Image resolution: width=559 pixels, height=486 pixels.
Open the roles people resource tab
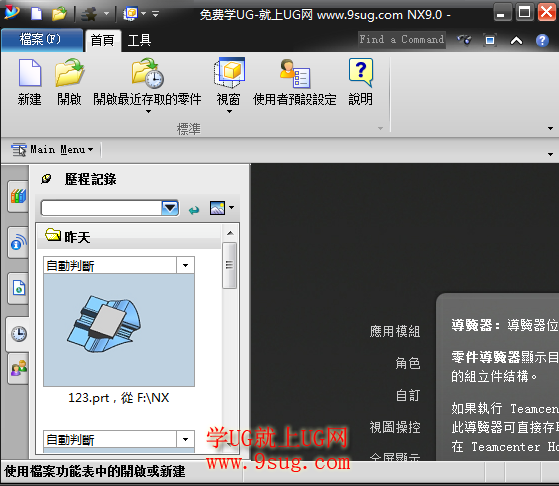coord(18,368)
